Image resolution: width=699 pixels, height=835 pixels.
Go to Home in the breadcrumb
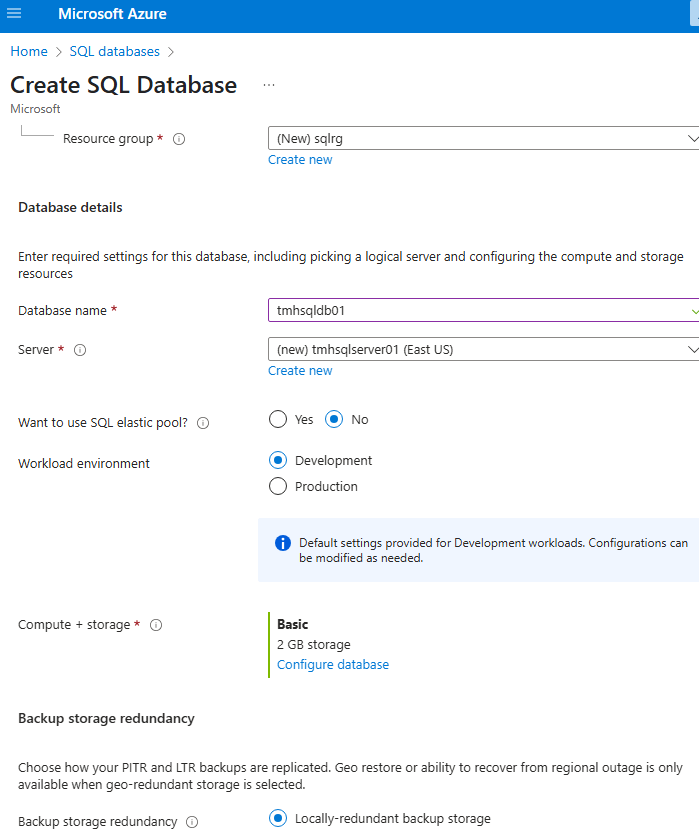coord(29,51)
